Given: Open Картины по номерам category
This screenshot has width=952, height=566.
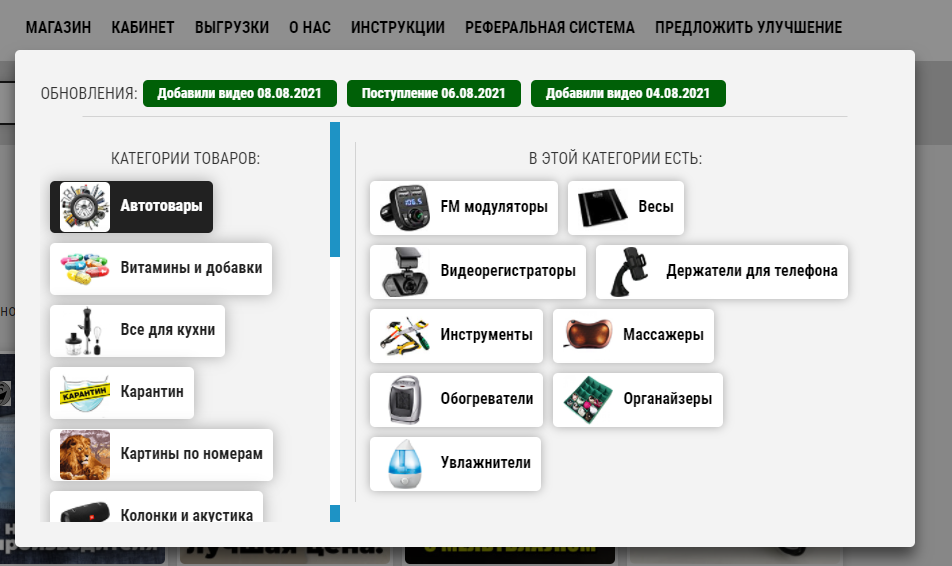Looking at the screenshot, I should tap(161, 455).
